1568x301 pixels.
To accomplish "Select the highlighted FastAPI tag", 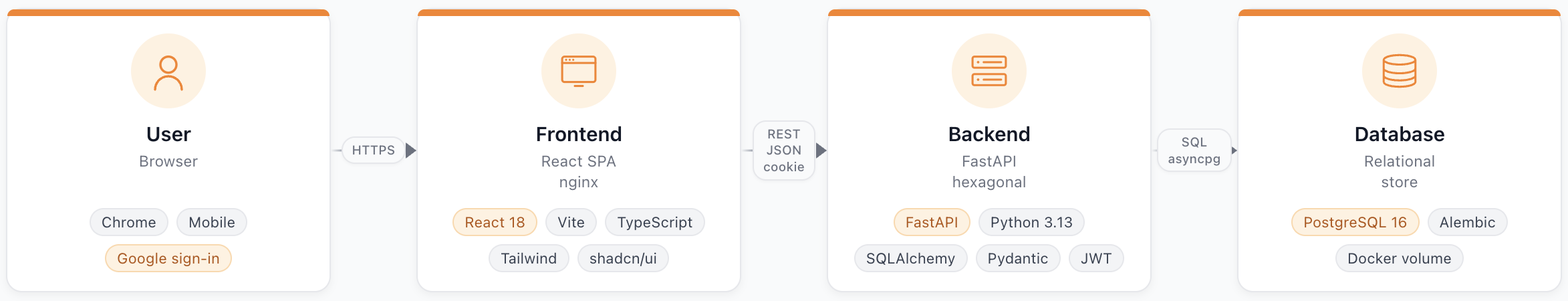I will [932, 223].
